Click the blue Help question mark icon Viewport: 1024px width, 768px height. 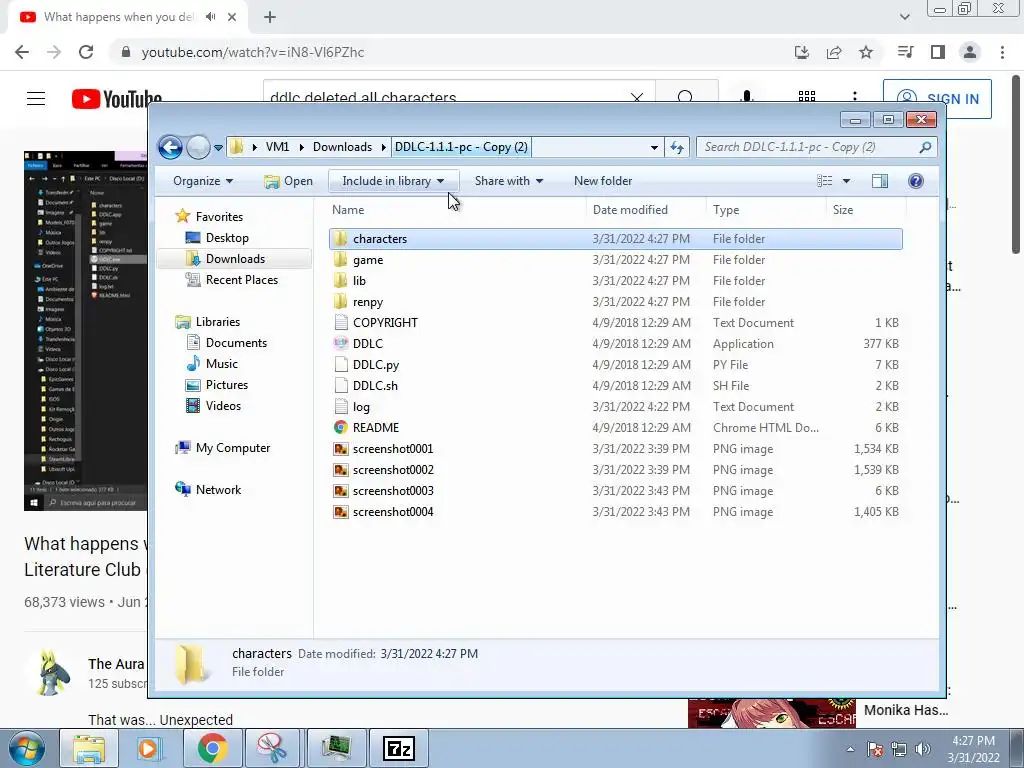coord(916,181)
